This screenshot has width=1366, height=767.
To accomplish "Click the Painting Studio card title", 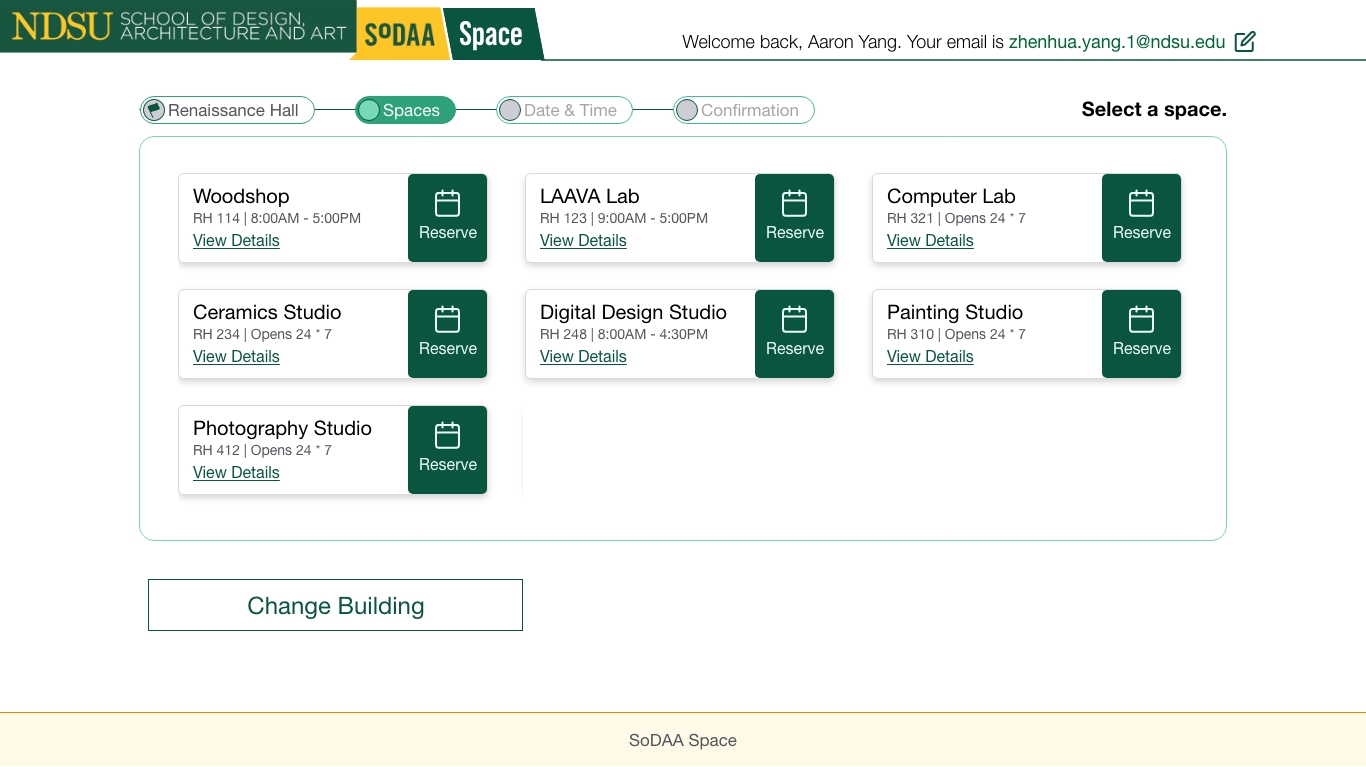I will (955, 312).
